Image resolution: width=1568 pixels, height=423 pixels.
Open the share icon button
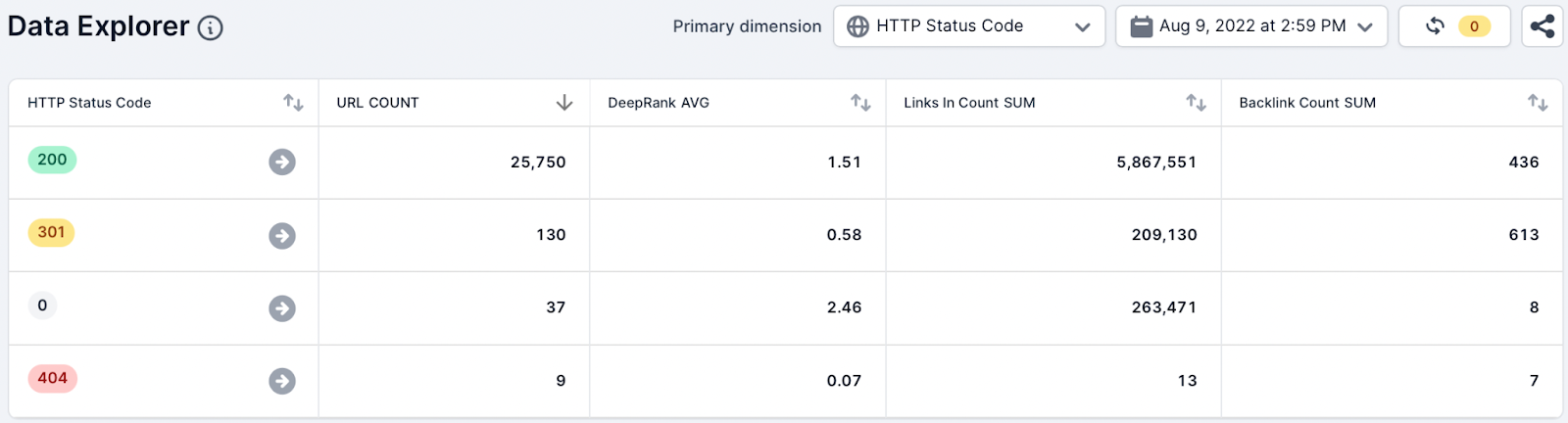[1542, 26]
